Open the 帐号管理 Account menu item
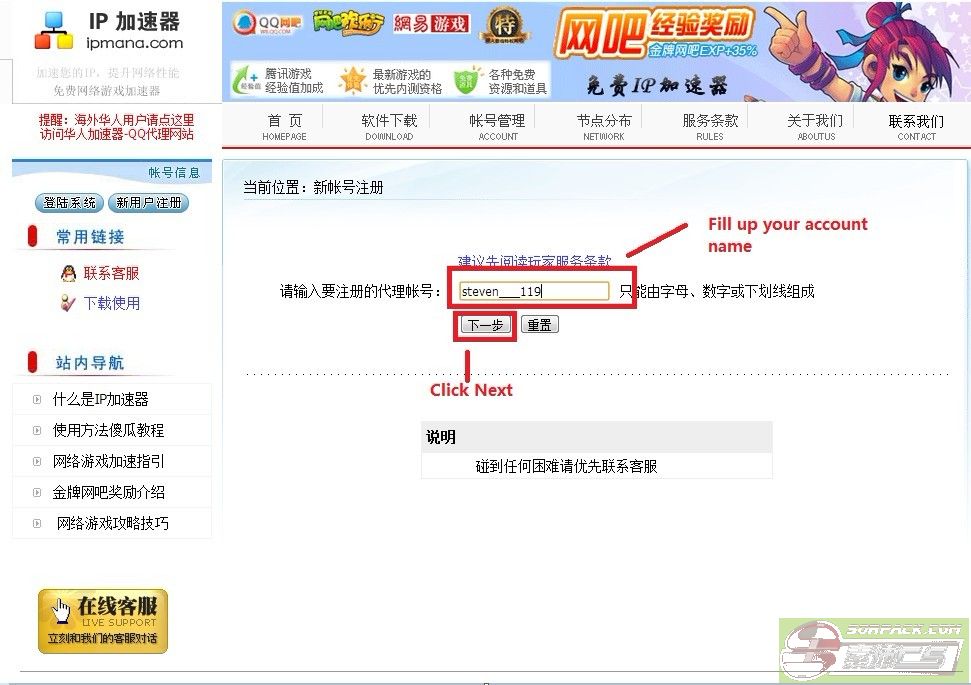Viewport: 971px width, 685px height. coord(497,126)
